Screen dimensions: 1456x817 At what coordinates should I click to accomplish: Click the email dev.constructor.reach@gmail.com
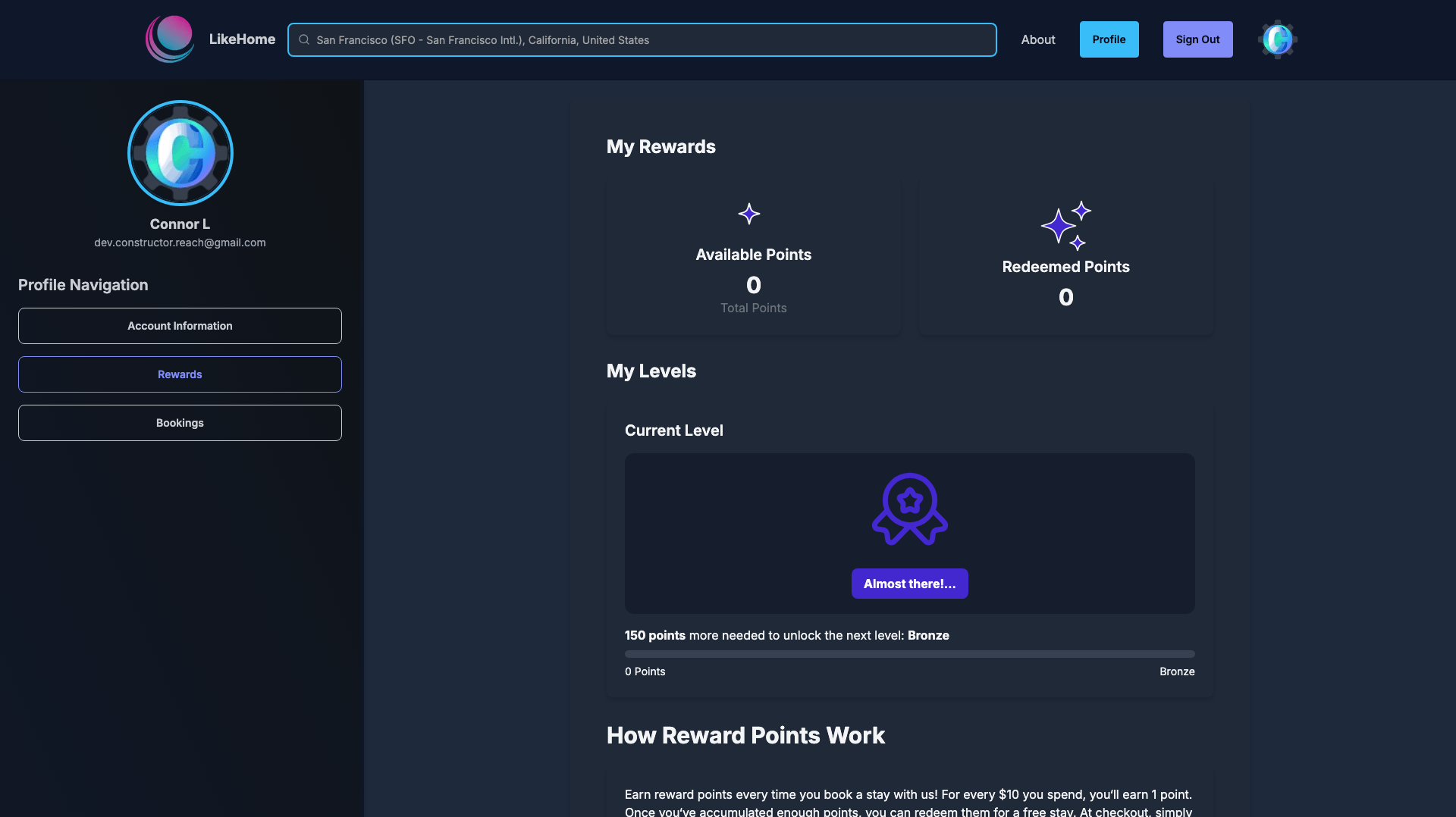(180, 243)
